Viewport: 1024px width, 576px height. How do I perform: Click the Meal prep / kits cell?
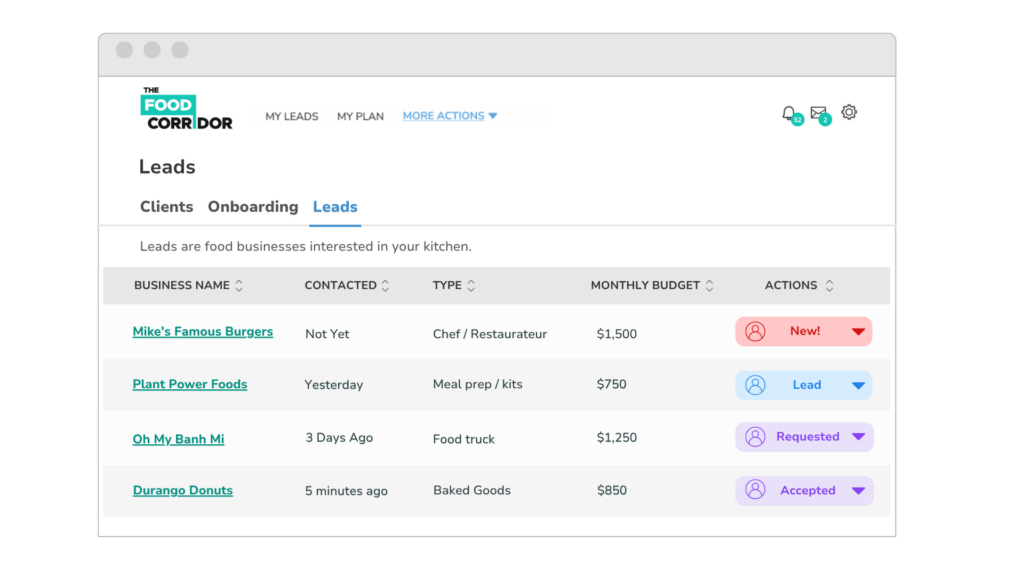point(477,385)
